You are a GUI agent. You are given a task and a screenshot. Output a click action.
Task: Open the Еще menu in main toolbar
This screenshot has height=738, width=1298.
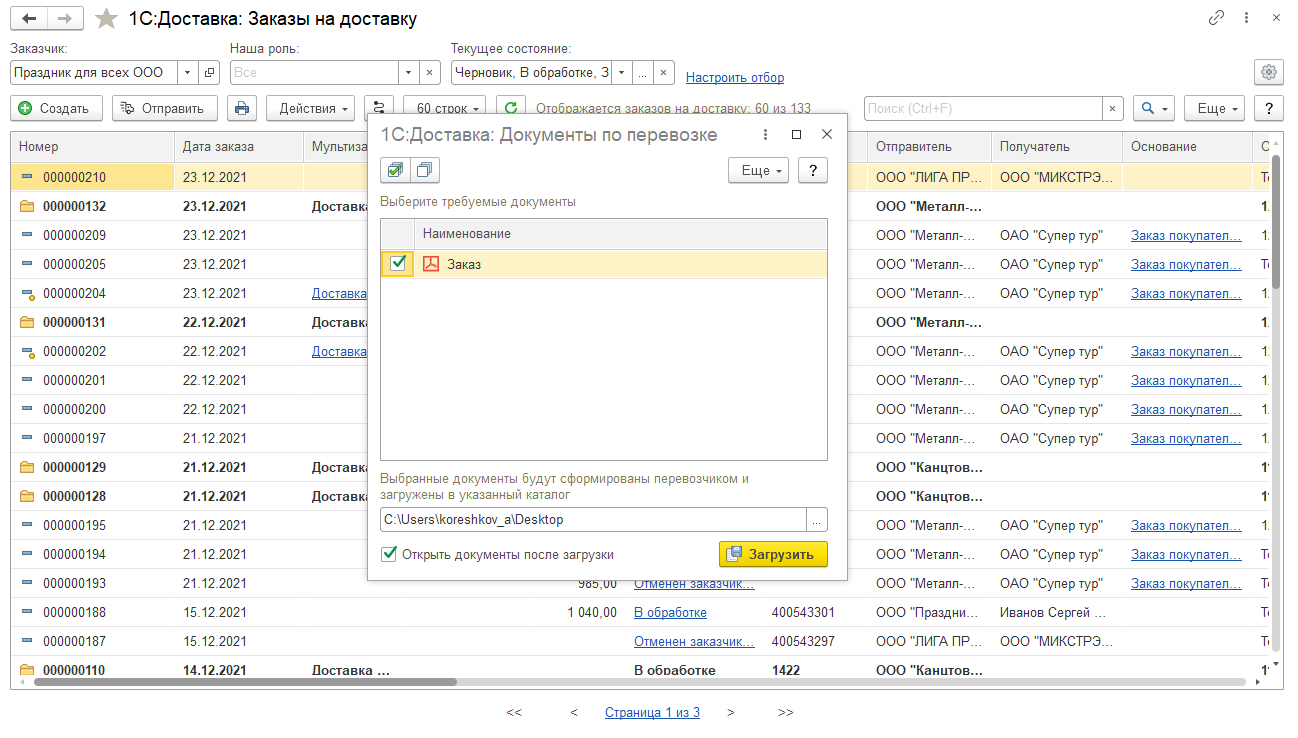[x=1213, y=108]
